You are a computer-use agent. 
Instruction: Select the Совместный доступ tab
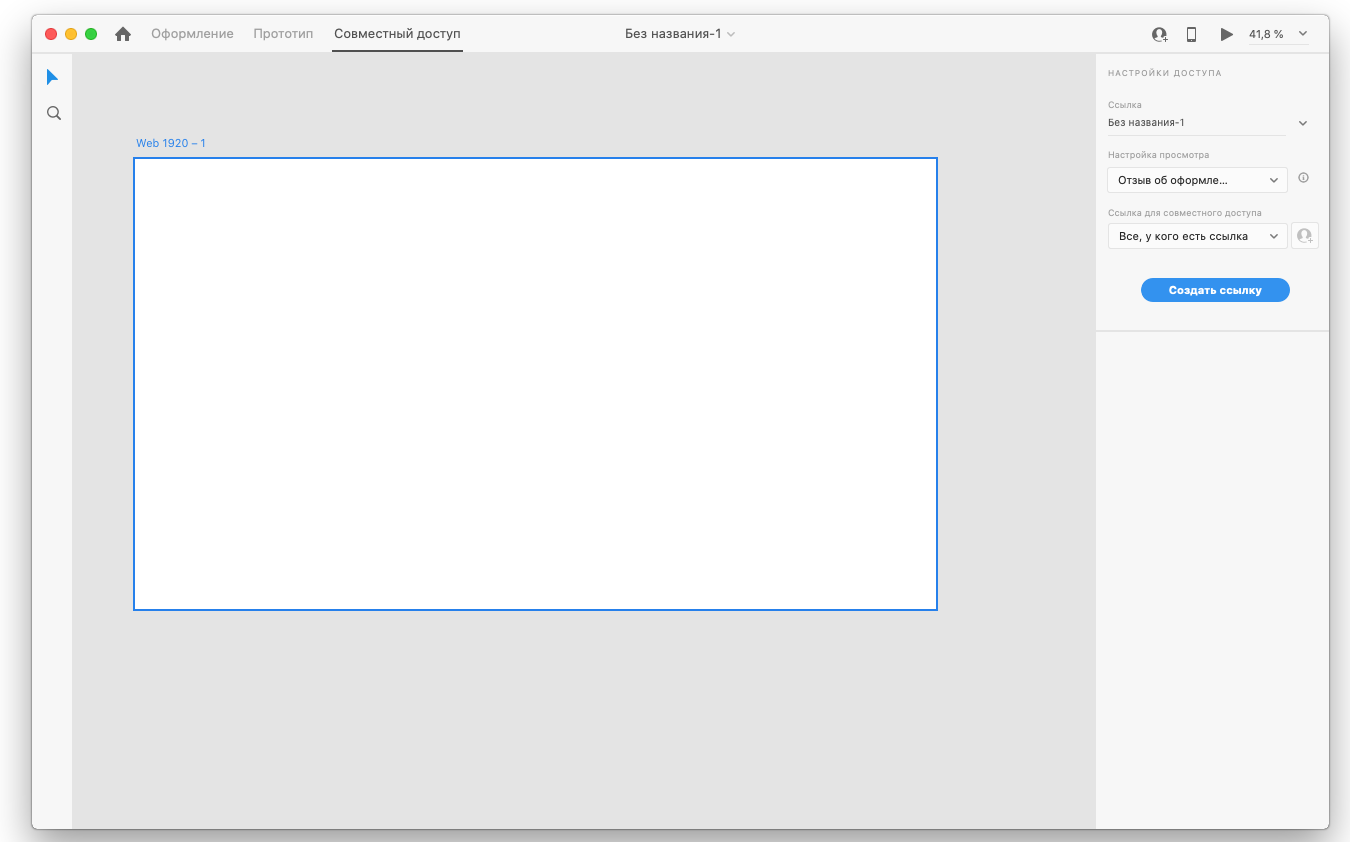tap(397, 34)
